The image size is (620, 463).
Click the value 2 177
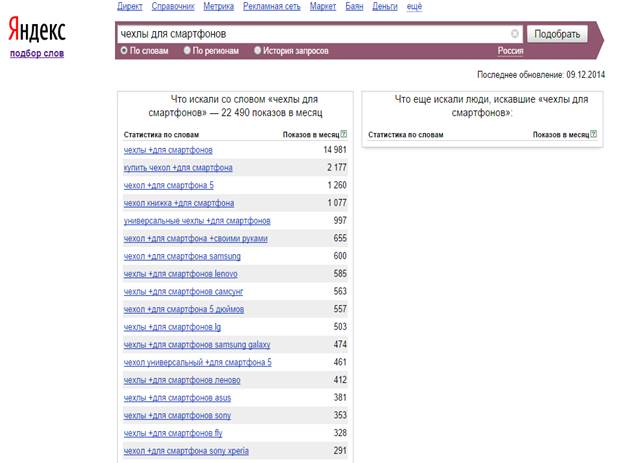(336, 168)
